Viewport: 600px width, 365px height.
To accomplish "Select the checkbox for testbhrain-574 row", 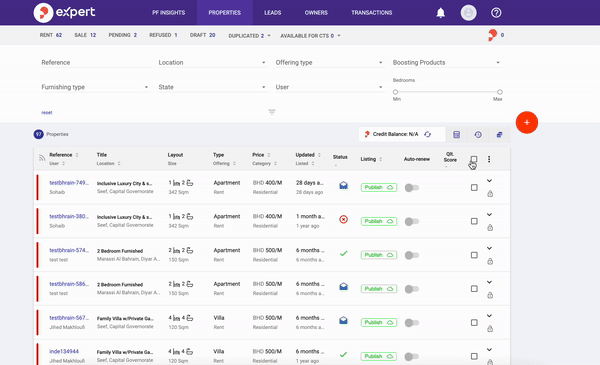I will tap(474, 255).
